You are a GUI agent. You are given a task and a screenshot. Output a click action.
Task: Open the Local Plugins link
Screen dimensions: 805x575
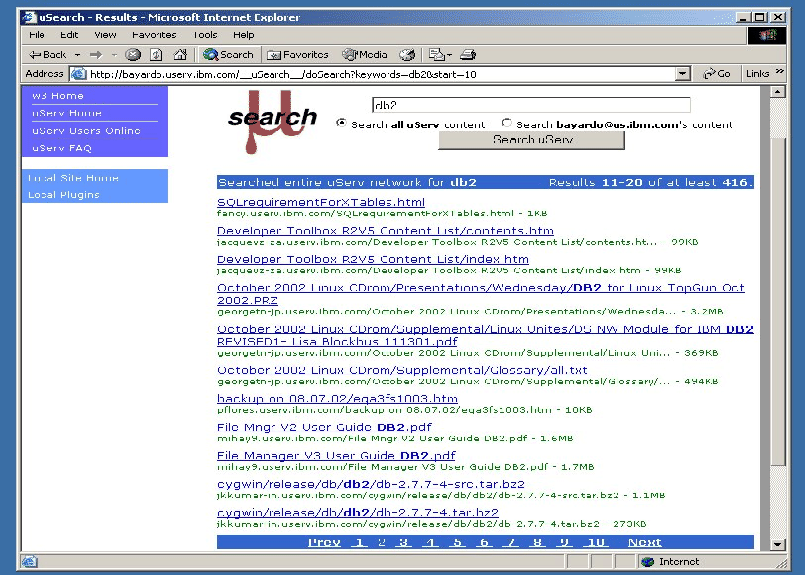(64, 195)
